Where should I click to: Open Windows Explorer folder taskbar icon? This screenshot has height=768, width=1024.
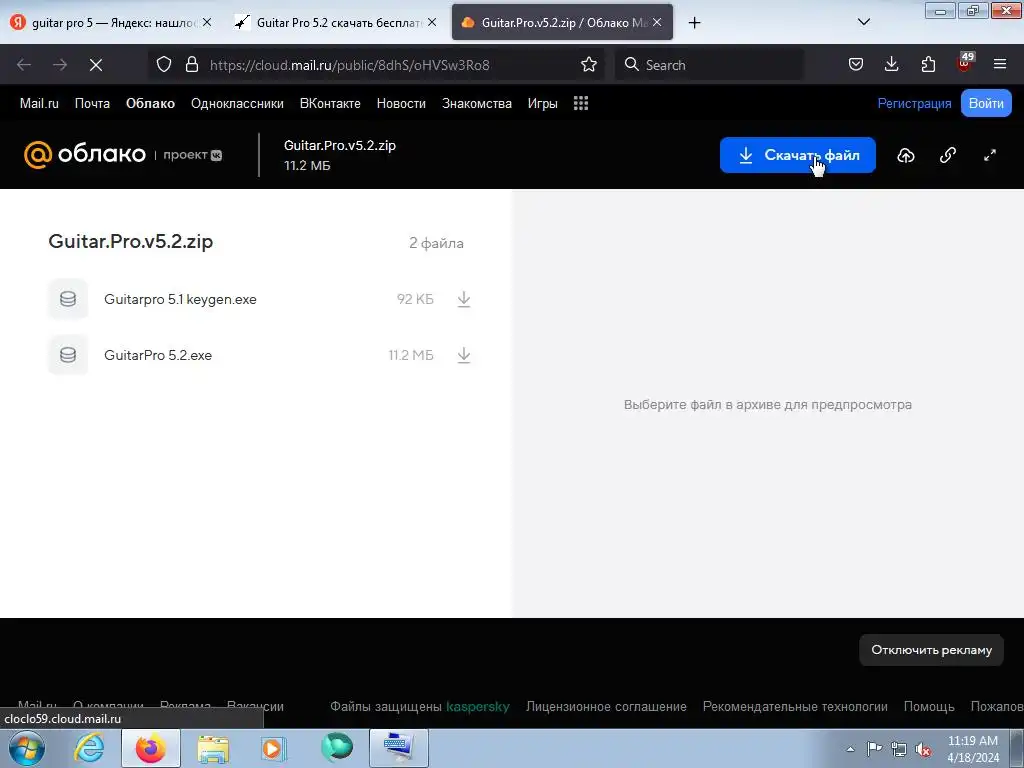click(213, 748)
